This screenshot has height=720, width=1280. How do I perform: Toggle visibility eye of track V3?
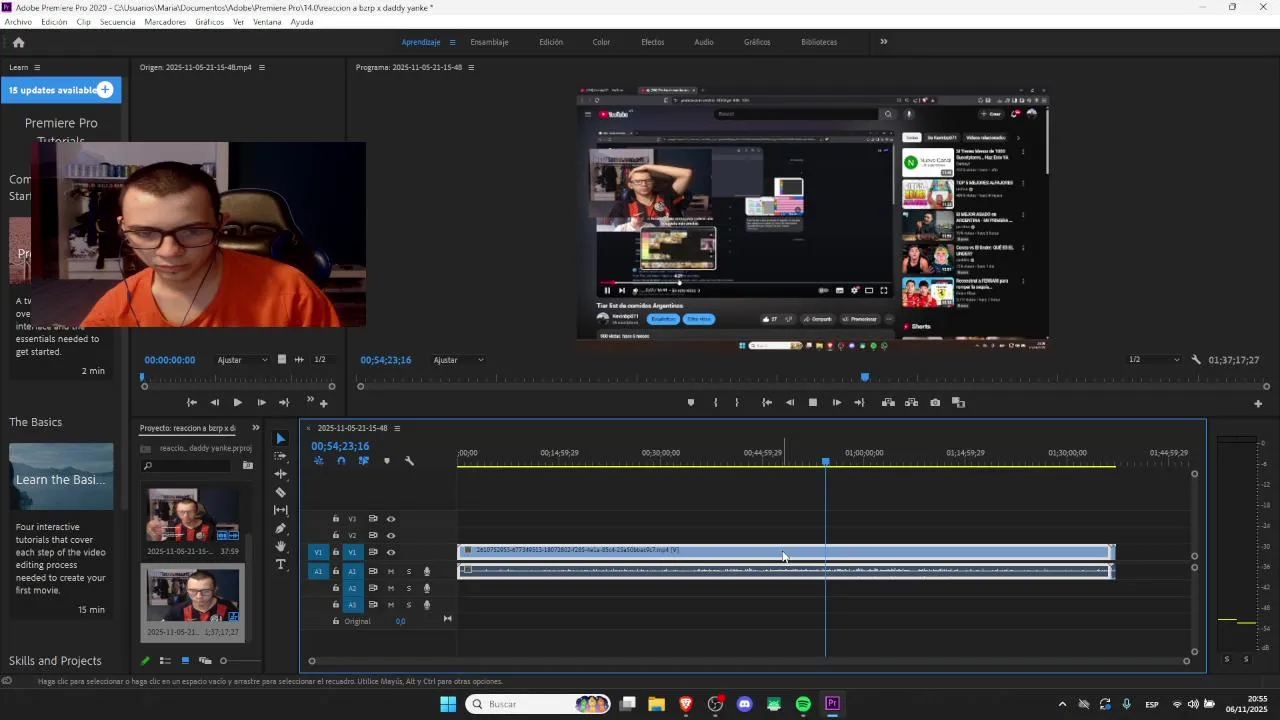391,519
